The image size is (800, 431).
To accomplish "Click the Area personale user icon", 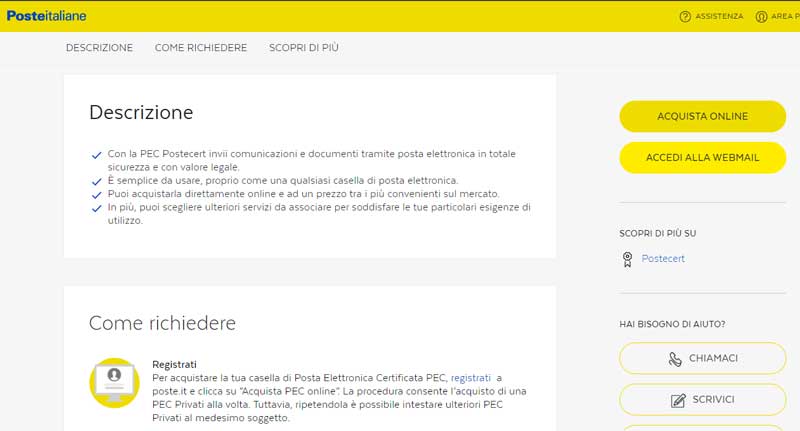I will coord(761,16).
